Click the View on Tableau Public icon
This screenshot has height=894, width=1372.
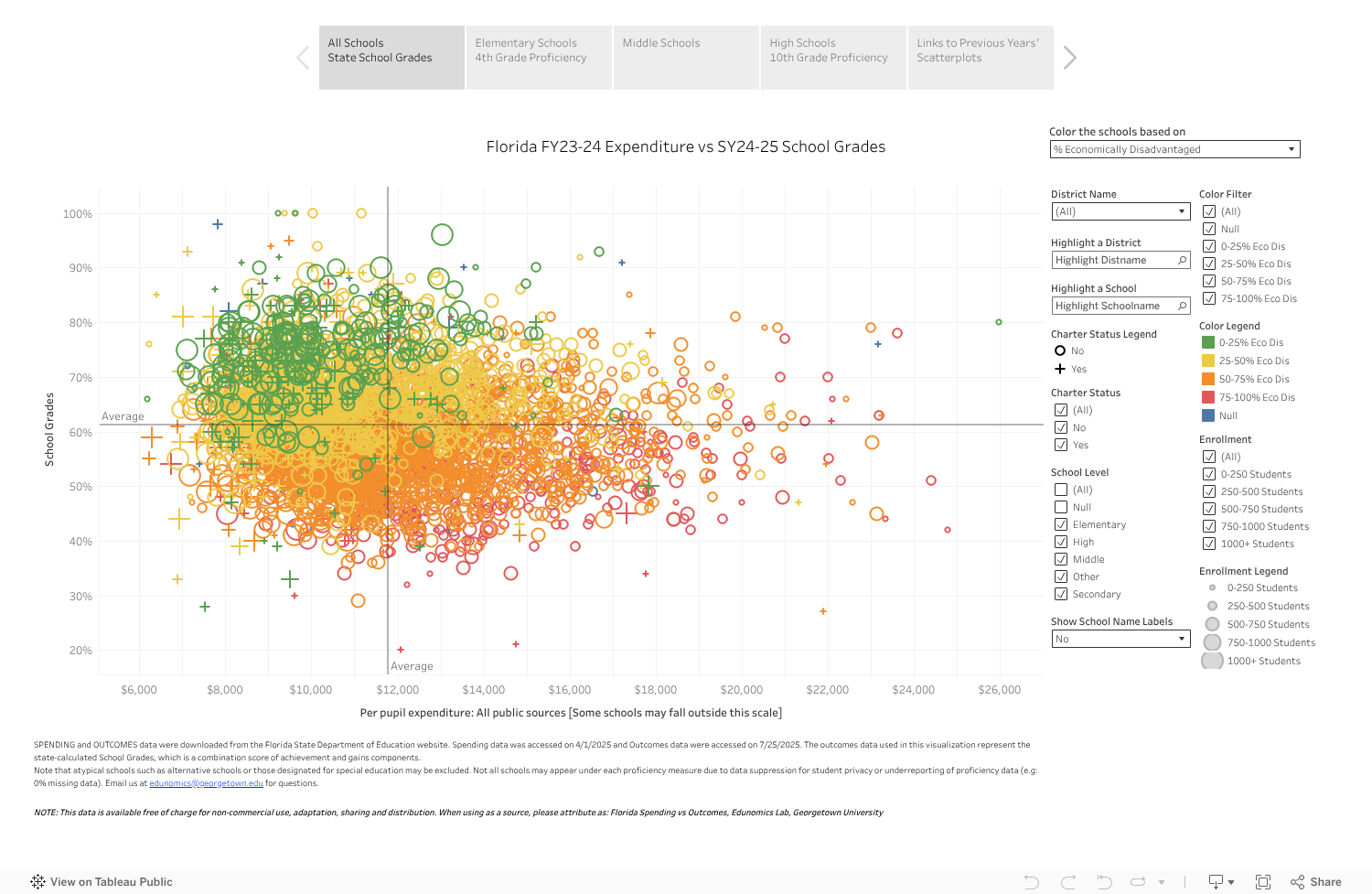click(38, 882)
